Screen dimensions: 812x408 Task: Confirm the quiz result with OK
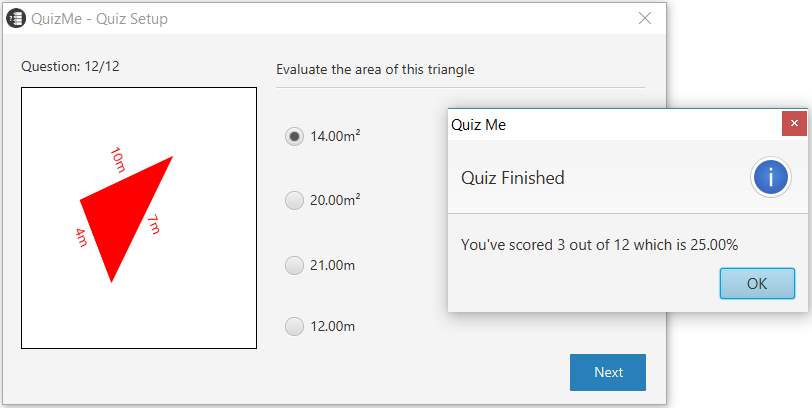click(757, 283)
